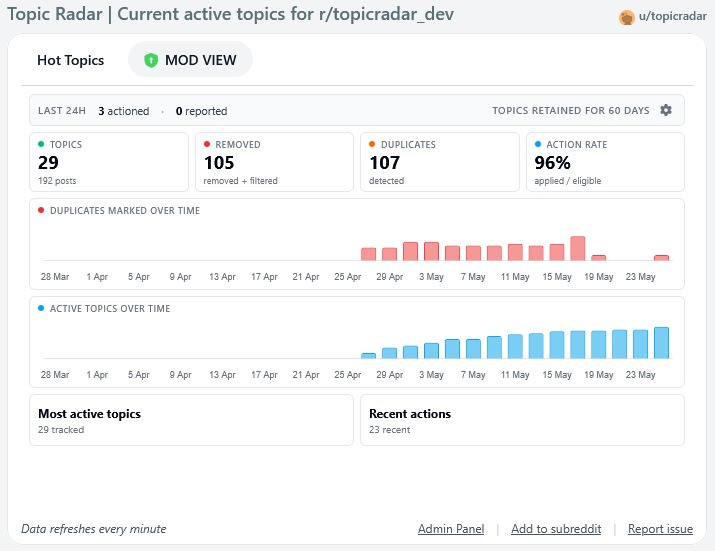This screenshot has width=715, height=551.
Task: Open the Admin Panel link
Action: (451, 529)
